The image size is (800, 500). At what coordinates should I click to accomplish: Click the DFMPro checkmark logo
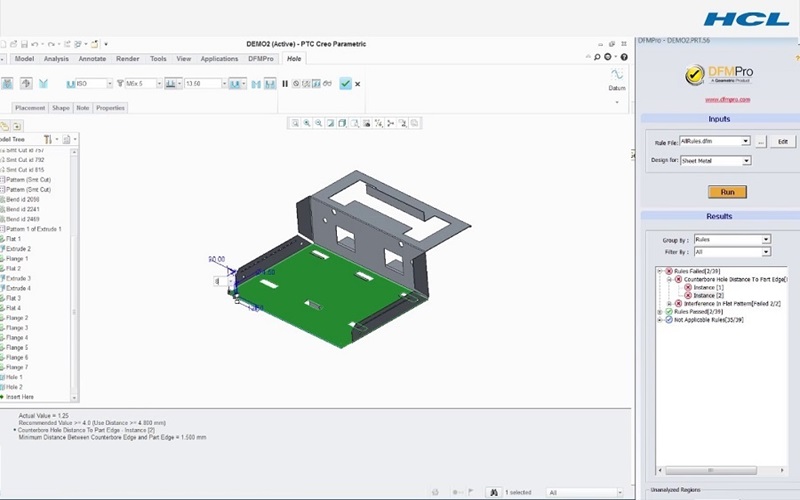click(x=694, y=75)
